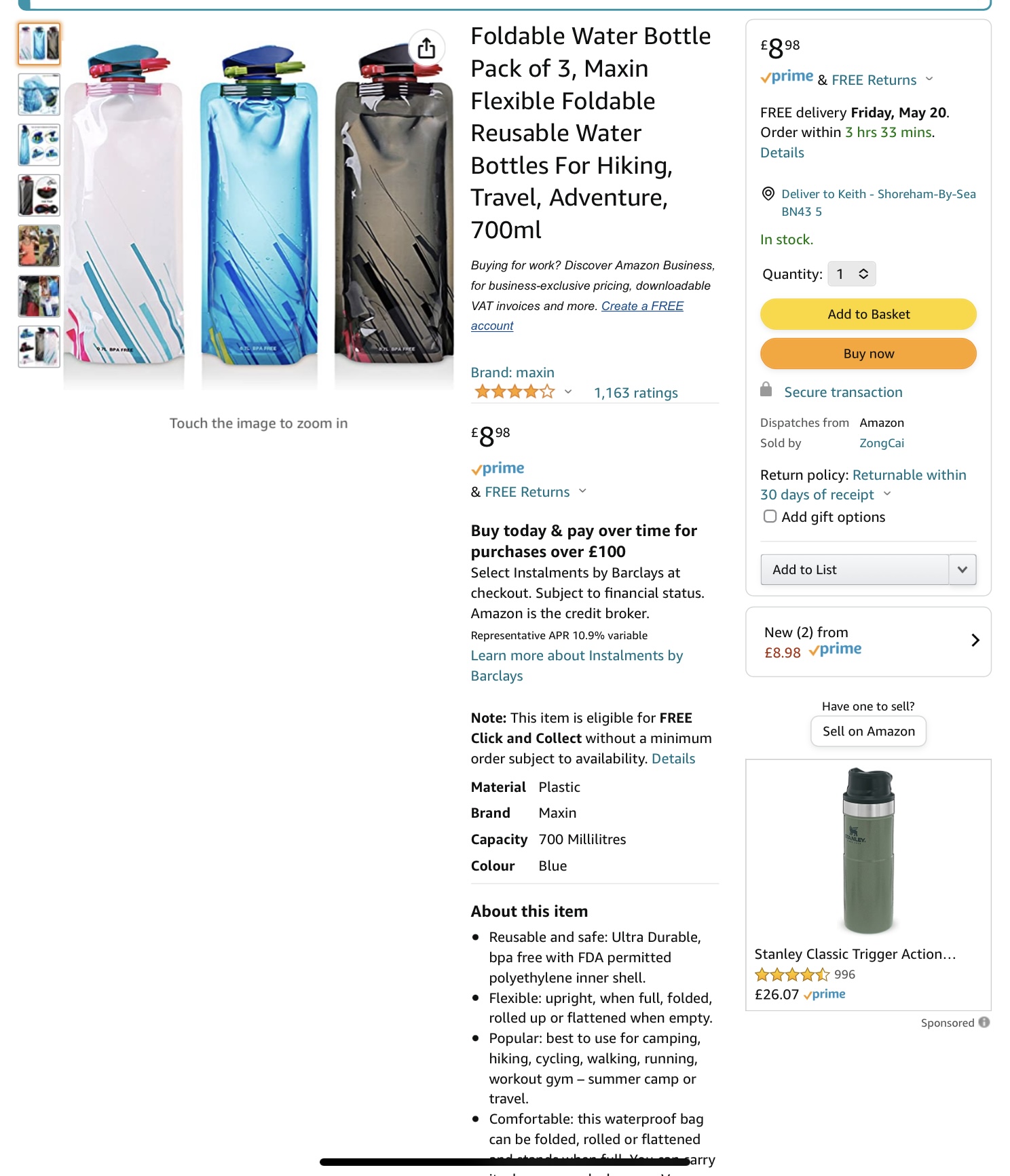Image resolution: width=1010 pixels, height=1176 pixels.
Task: Click the prime logo below the main price
Action: click(x=498, y=468)
